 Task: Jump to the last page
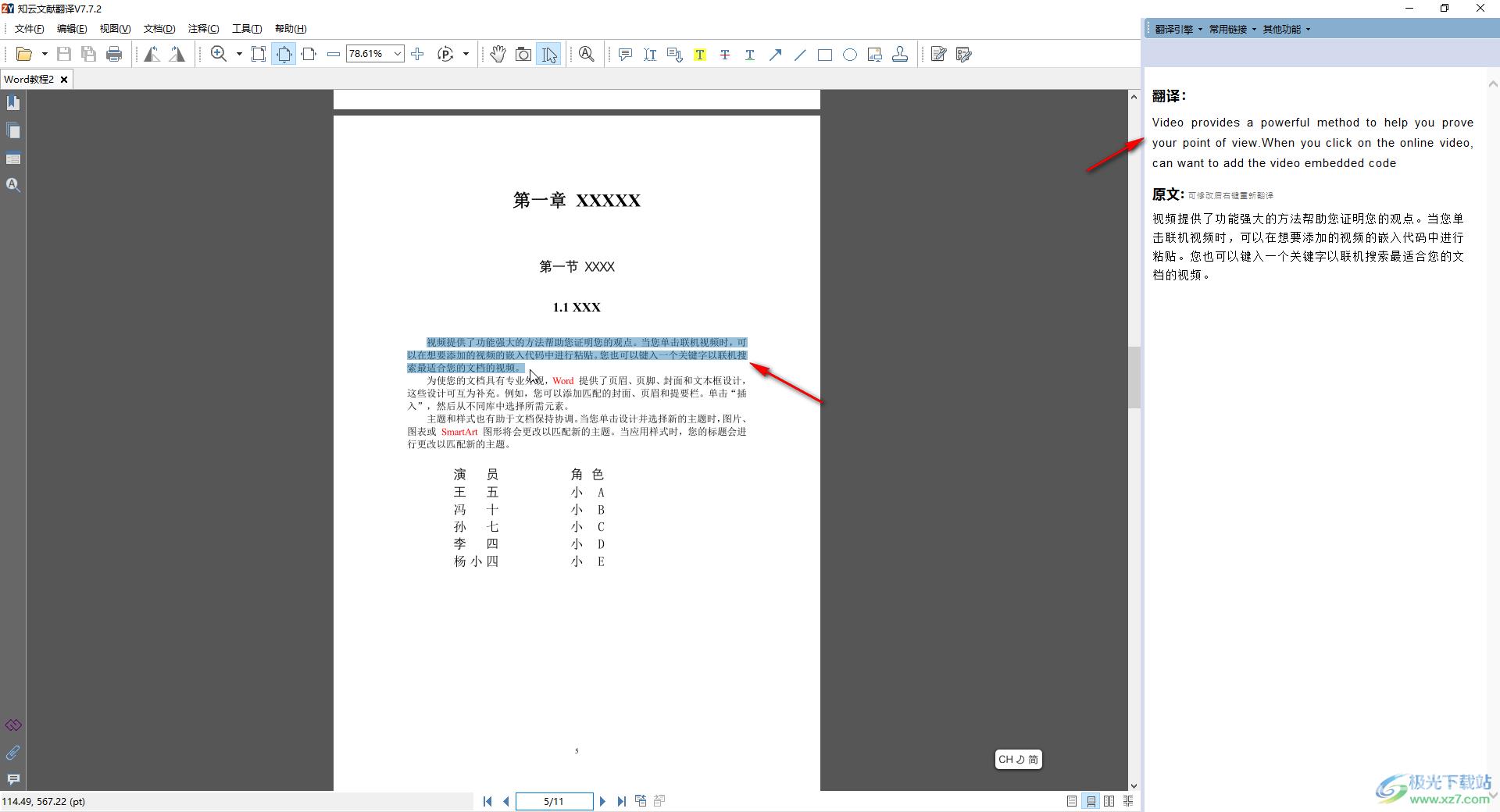pyautogui.click(x=621, y=801)
